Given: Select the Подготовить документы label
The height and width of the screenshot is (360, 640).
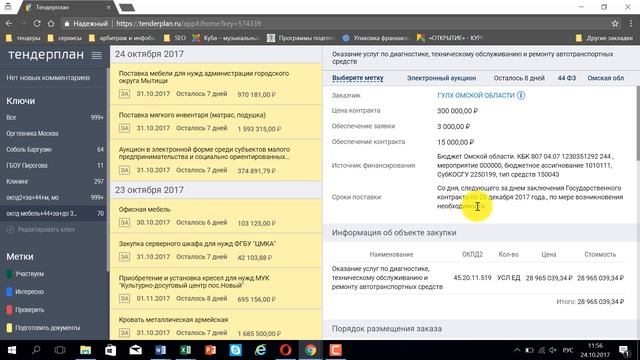Looking at the screenshot, I should point(47,328).
